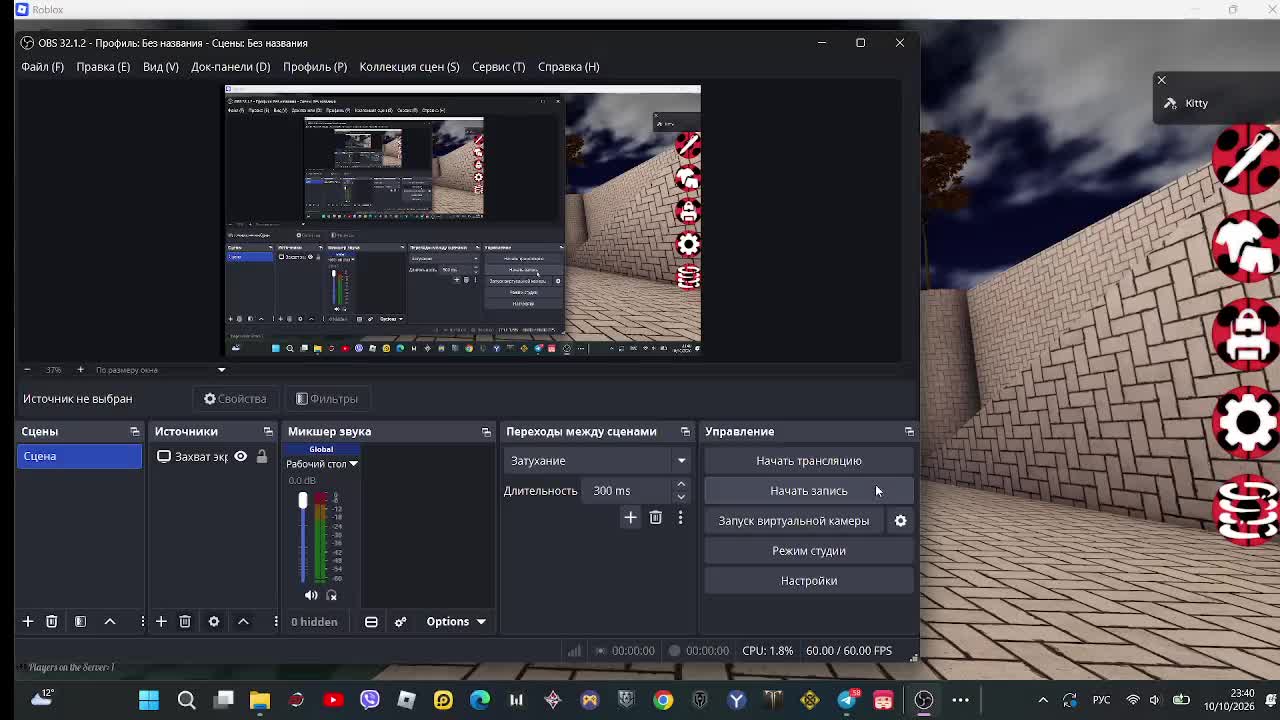Image resolution: width=1280 pixels, height=720 pixels.
Task: Toggle Режим студии button
Action: point(809,550)
